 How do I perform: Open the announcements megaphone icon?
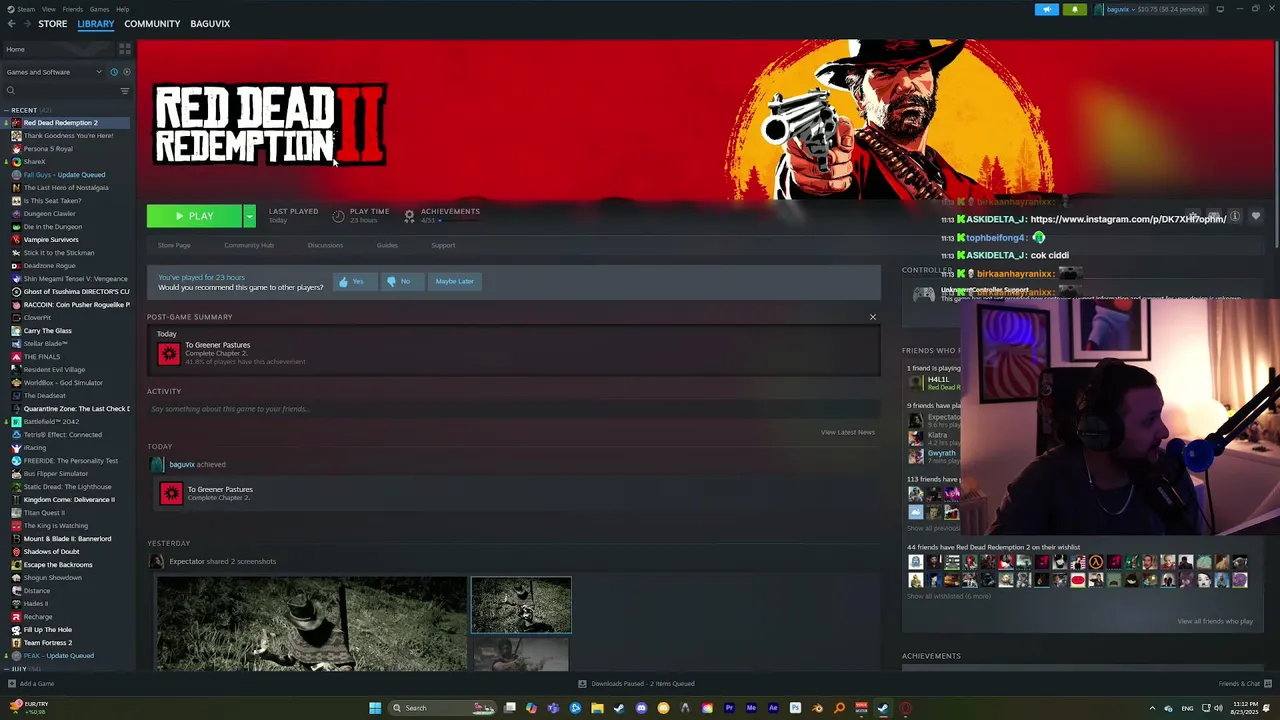coord(1046,9)
